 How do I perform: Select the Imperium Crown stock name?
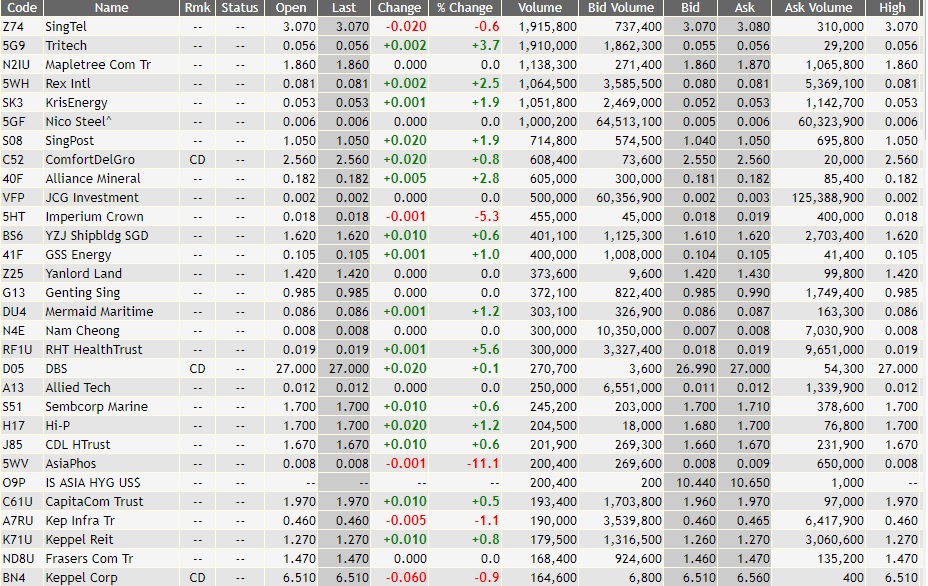(94, 217)
